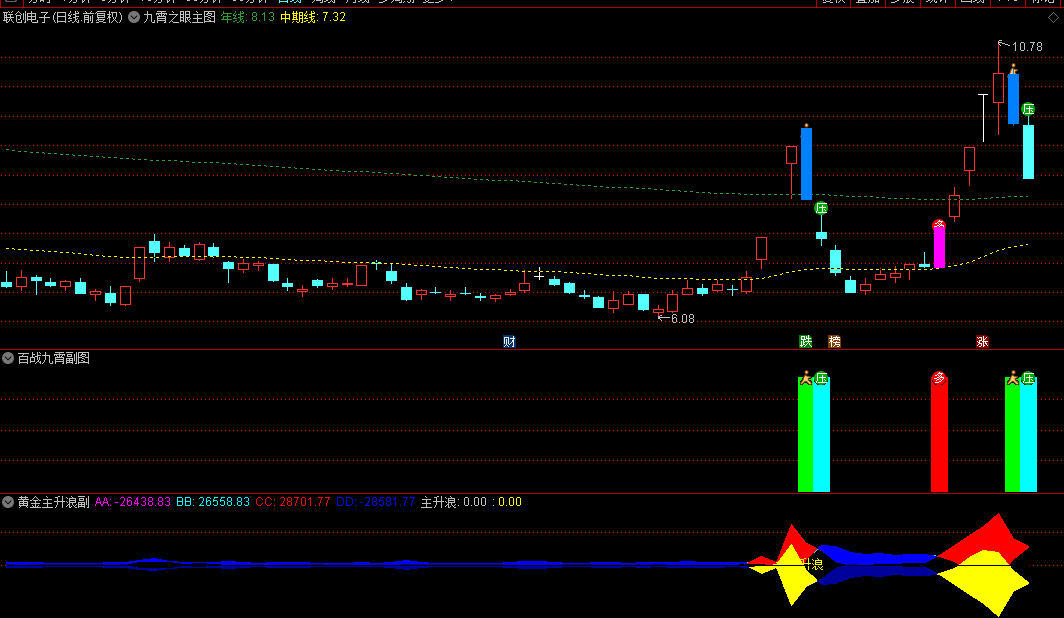
Task: Click 多 icon atop red sub-chart bar
Action: [x=938, y=378]
